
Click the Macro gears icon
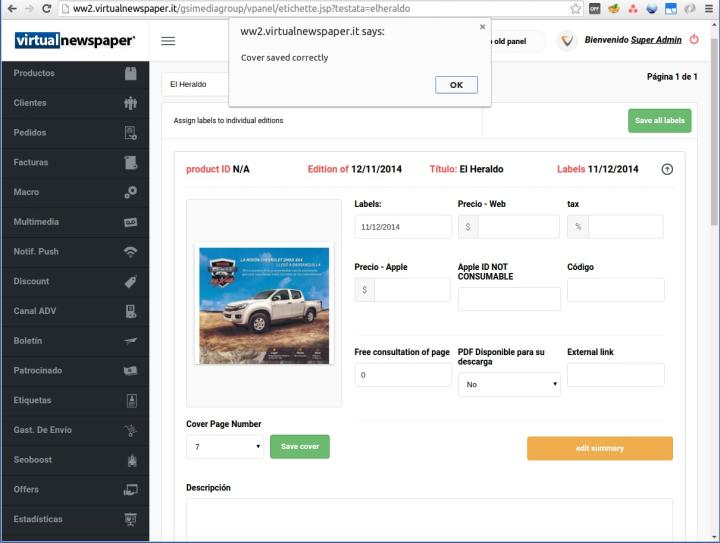click(131, 192)
